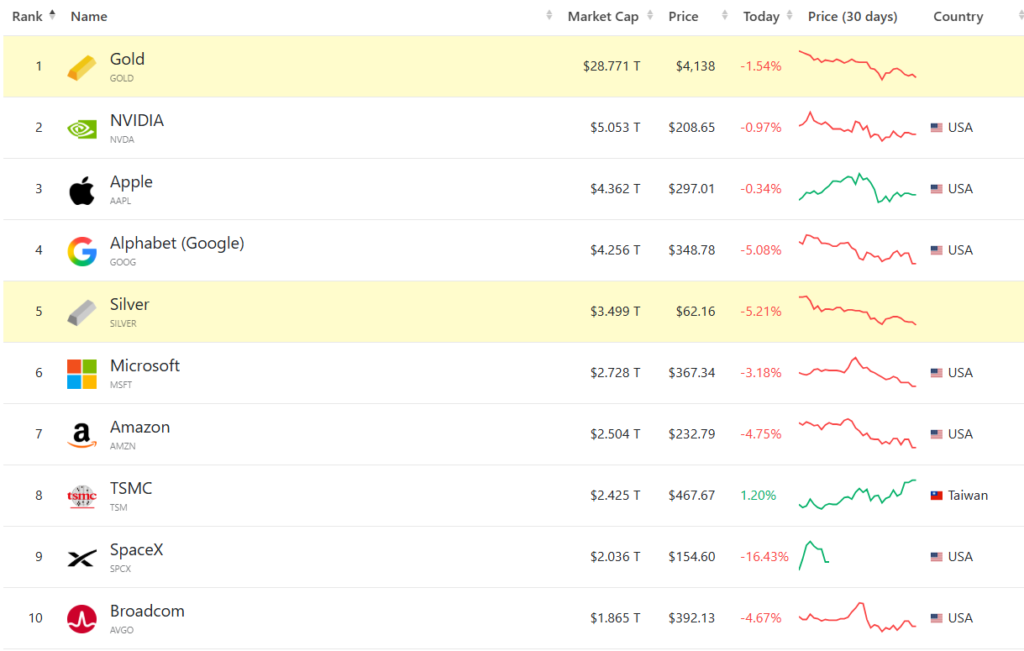Open the TSMC company link
Image resolution: width=1024 pixels, height=651 pixels.
pyautogui.click(x=131, y=488)
